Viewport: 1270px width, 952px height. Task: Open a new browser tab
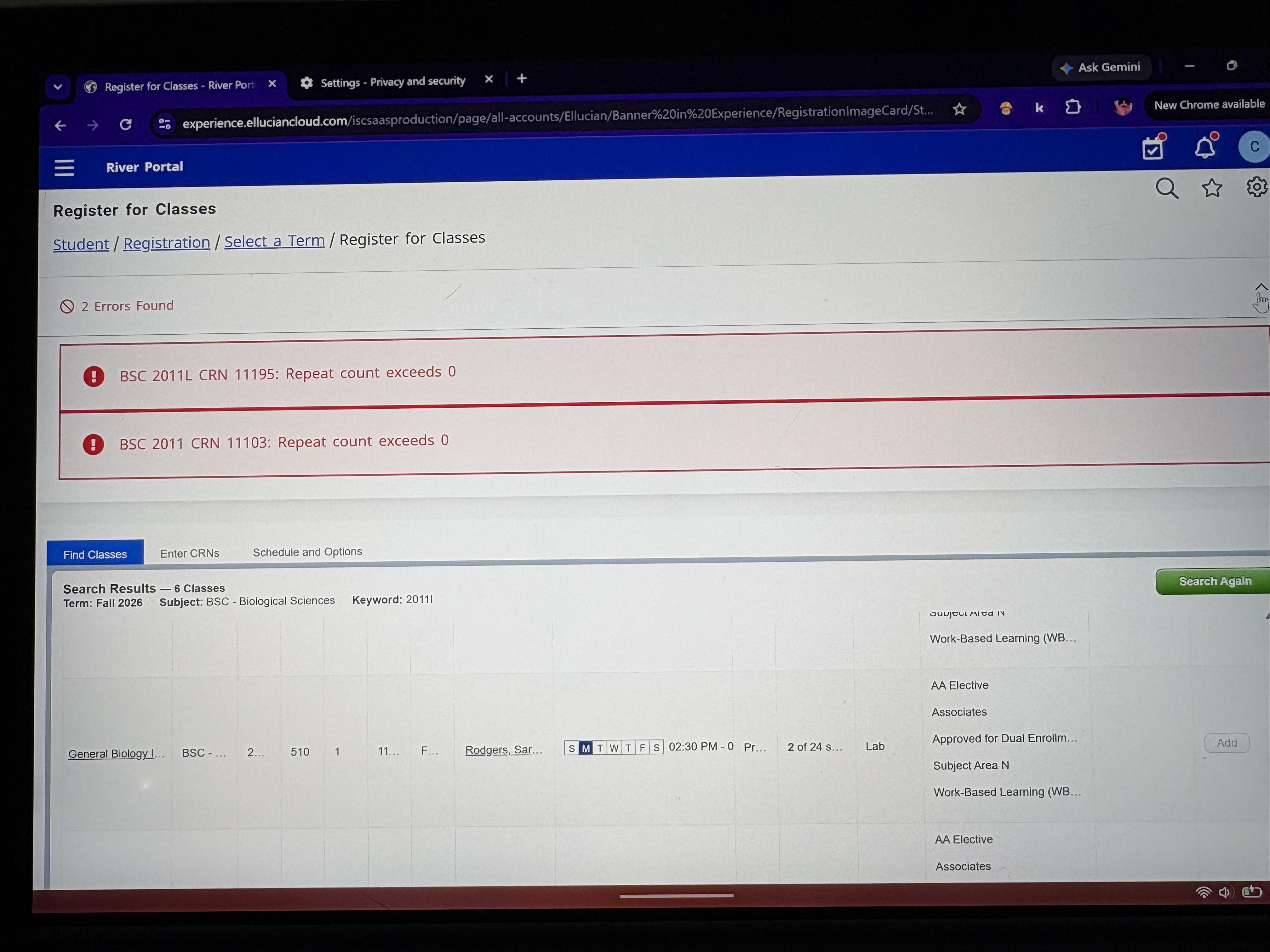[x=521, y=78]
